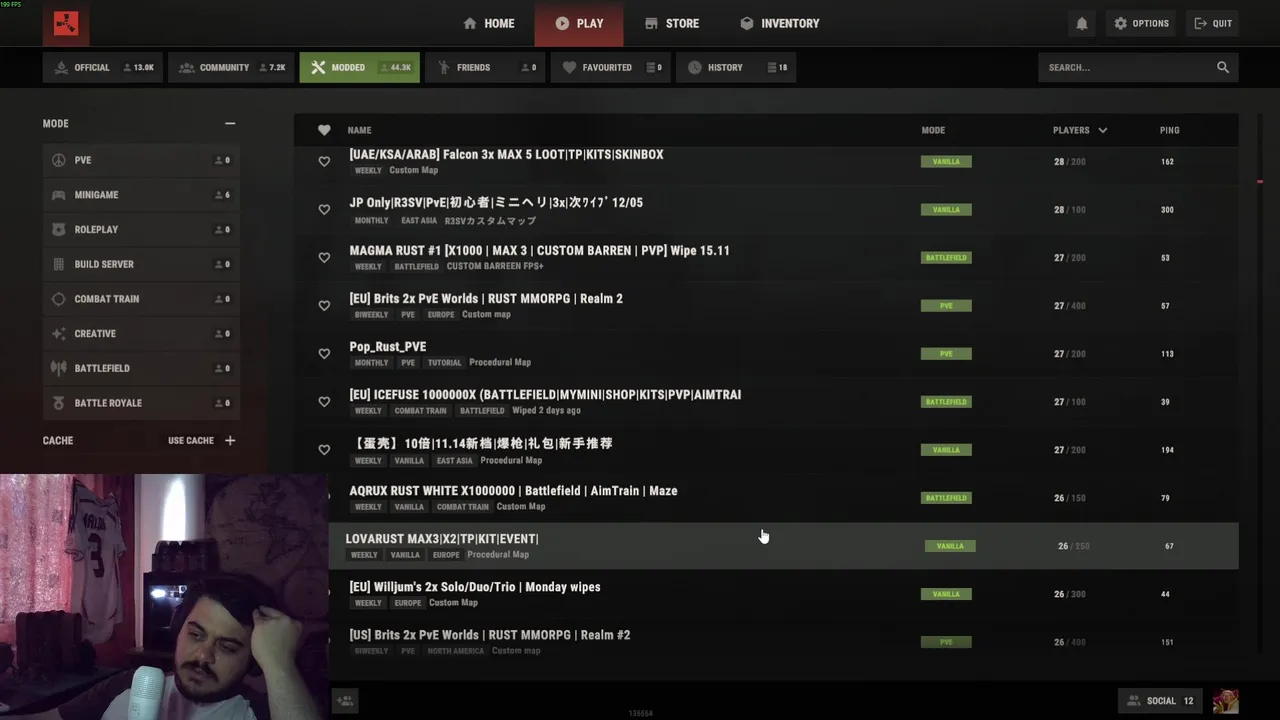Open the notifications bell
The image size is (1280, 720).
pyautogui.click(x=1081, y=23)
